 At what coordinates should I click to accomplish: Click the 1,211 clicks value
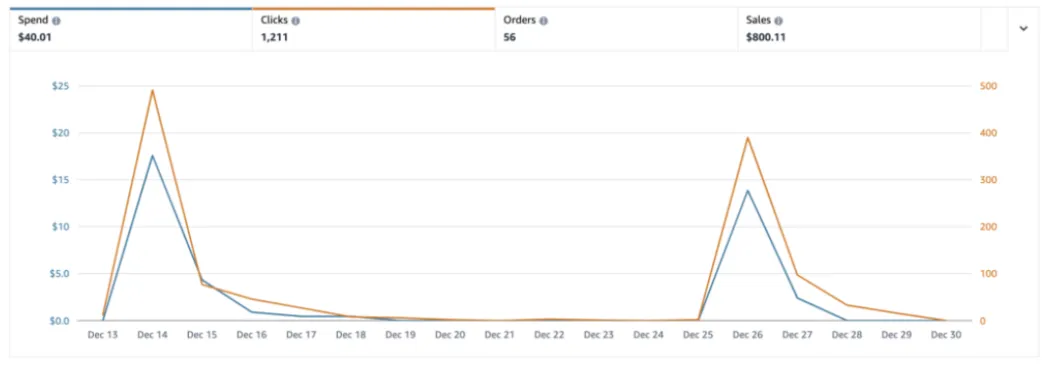pos(275,37)
